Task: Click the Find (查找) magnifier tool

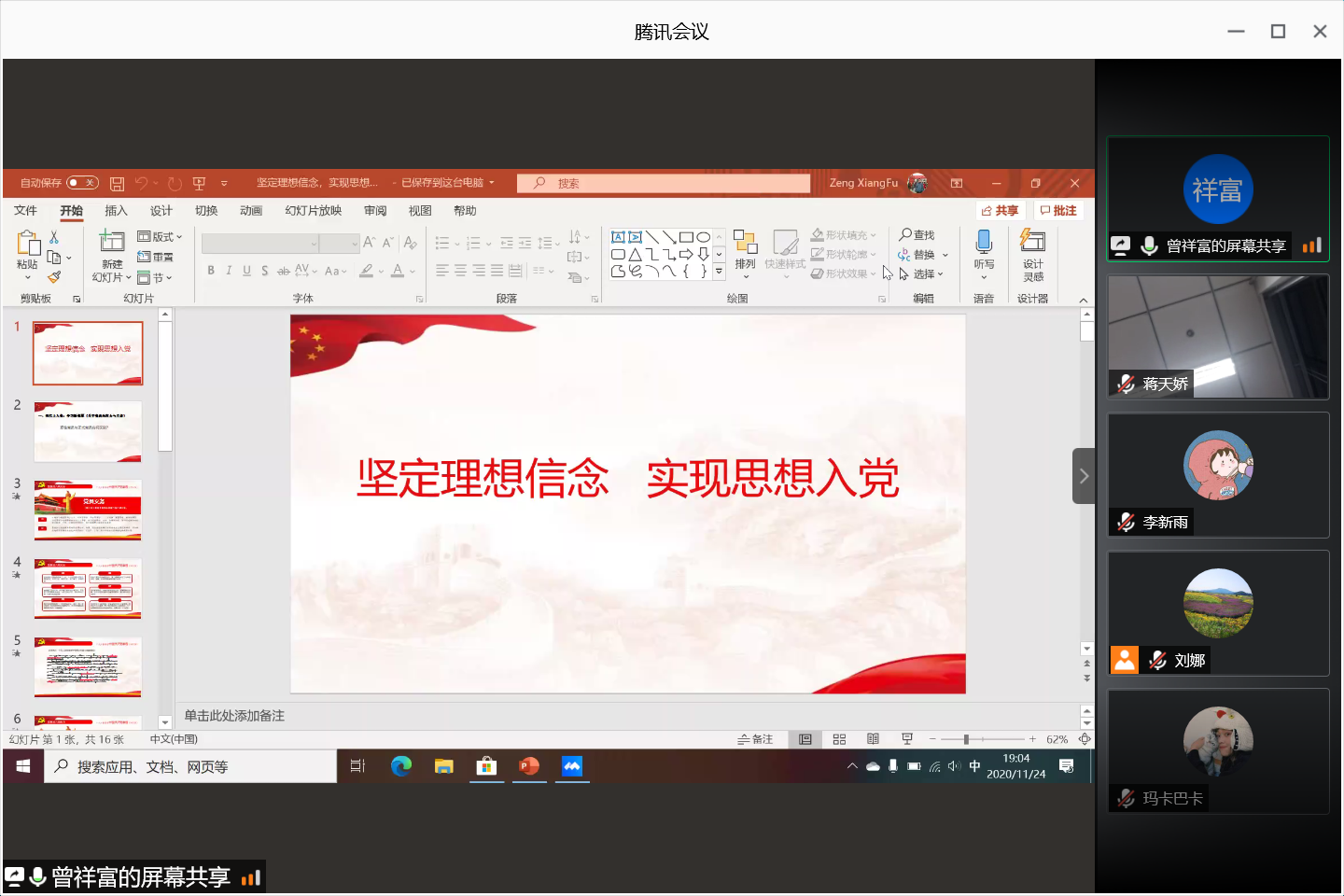Action: pos(917,235)
